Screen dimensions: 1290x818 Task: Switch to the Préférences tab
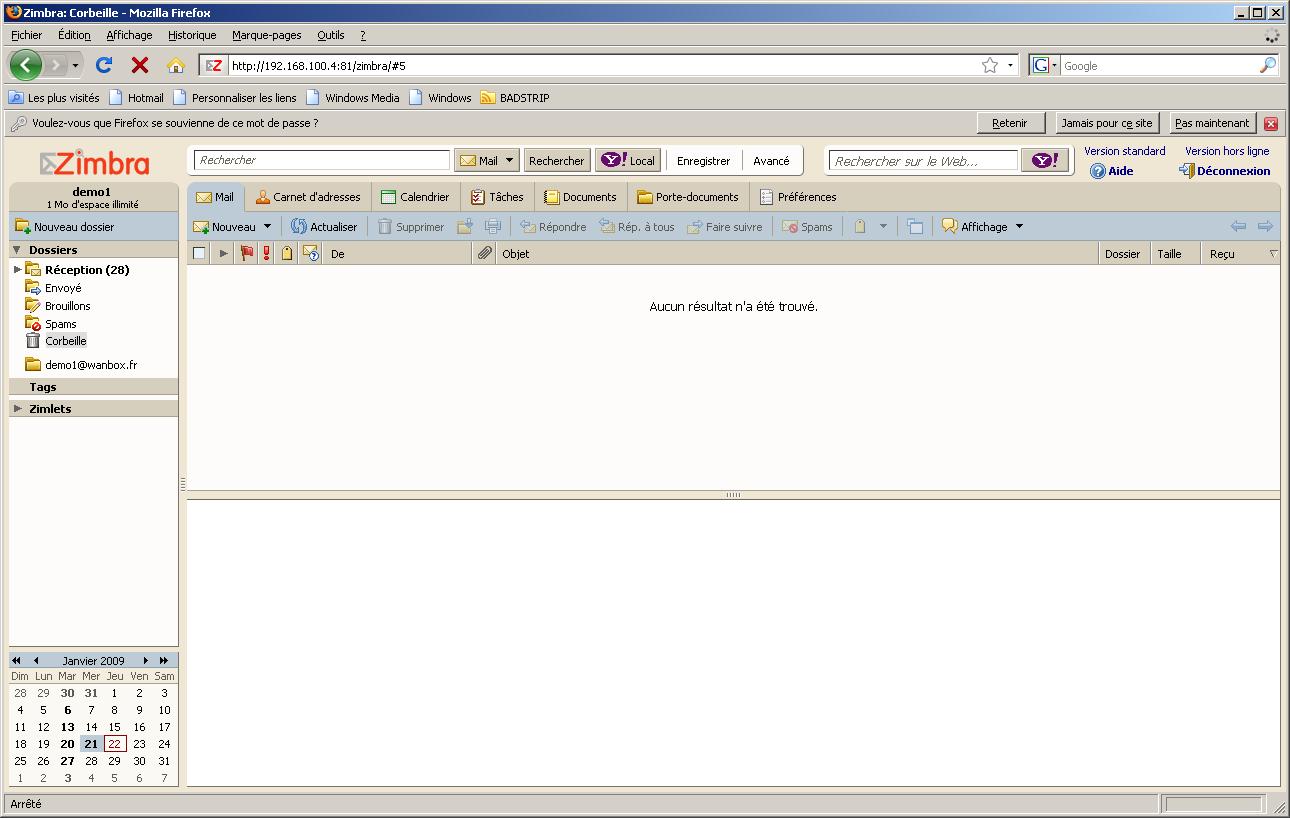point(798,197)
